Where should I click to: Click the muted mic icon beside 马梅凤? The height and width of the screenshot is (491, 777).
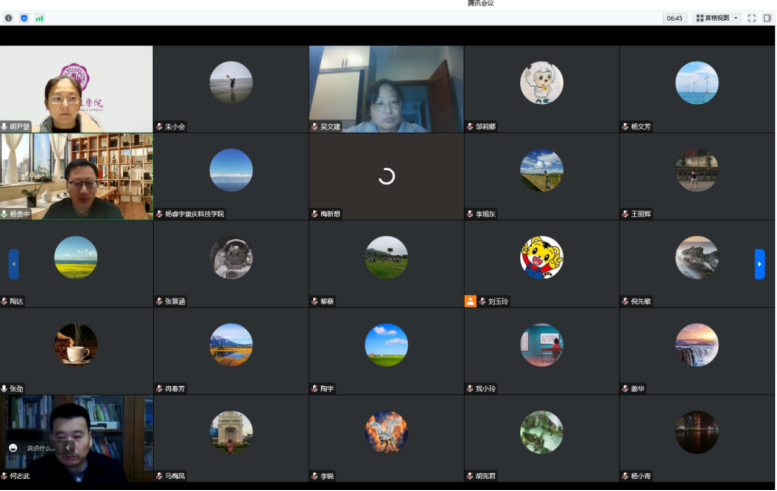159,476
